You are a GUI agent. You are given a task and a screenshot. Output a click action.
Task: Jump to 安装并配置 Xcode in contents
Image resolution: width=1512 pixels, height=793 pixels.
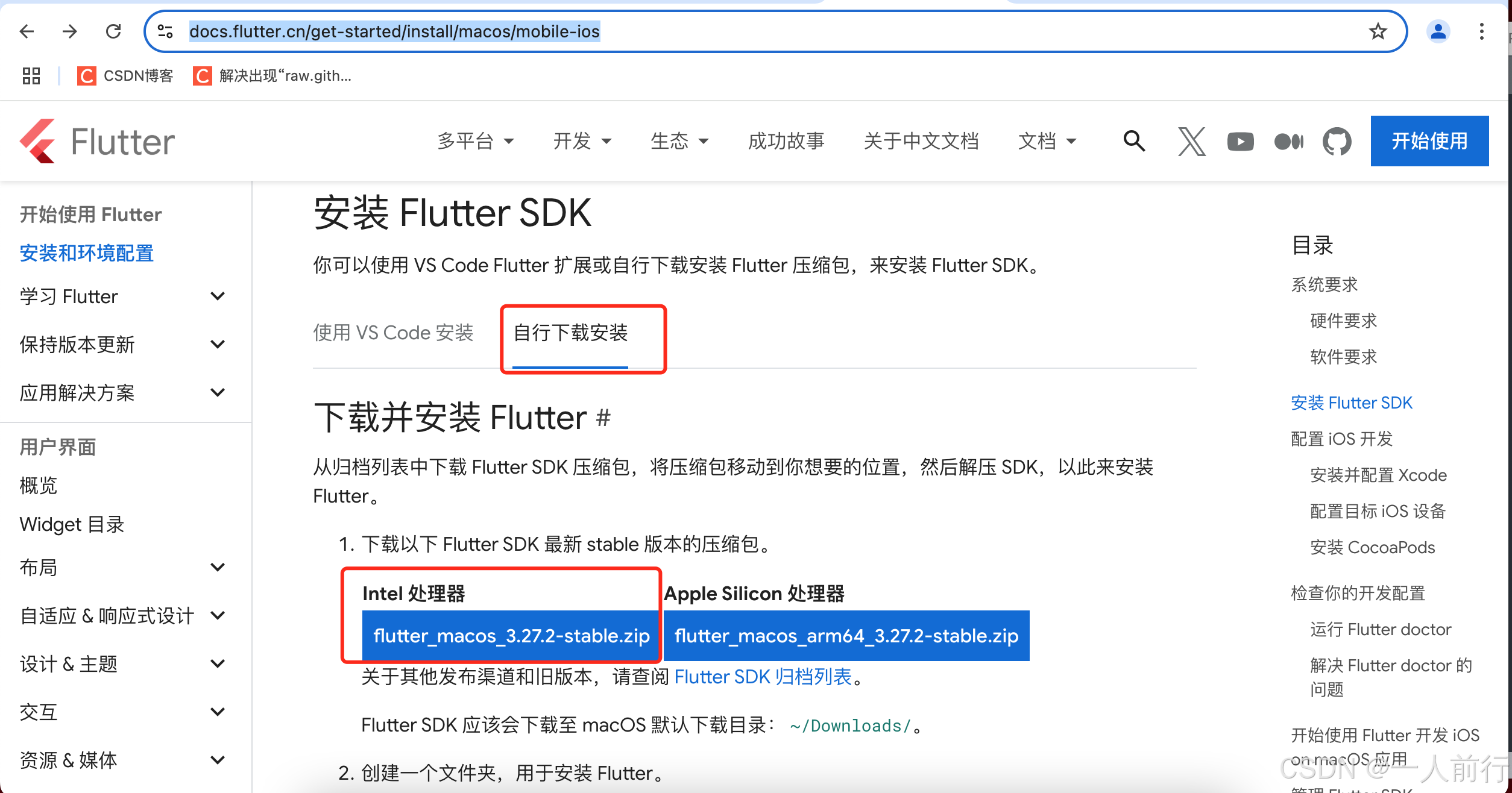(1378, 475)
